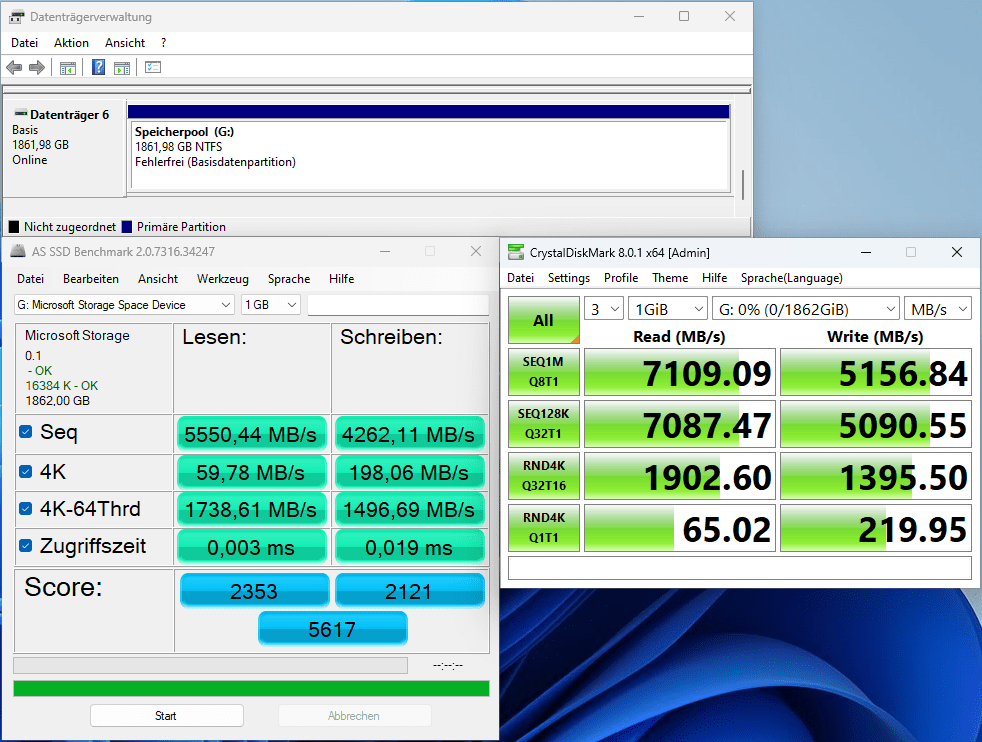Click the show/hide console tree toolbar icon
The image size is (982, 742).
[x=68, y=68]
